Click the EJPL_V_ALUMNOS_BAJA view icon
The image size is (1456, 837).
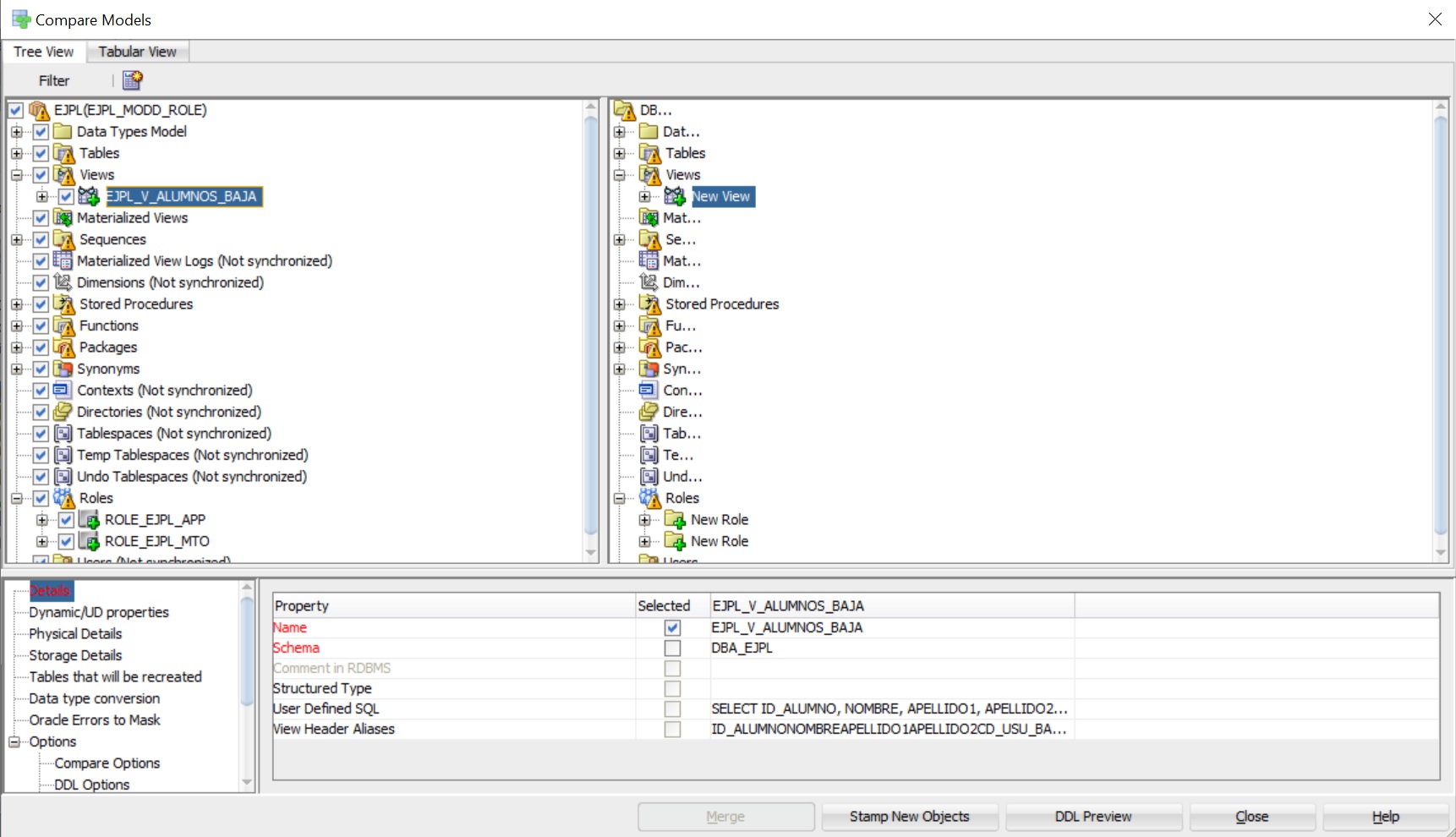[x=89, y=196]
